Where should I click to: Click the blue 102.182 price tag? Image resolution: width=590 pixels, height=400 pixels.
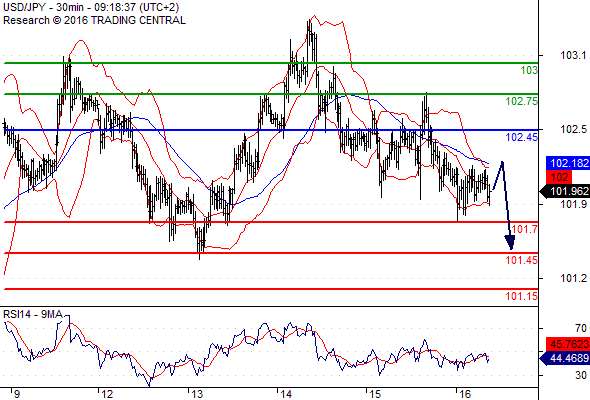567,163
